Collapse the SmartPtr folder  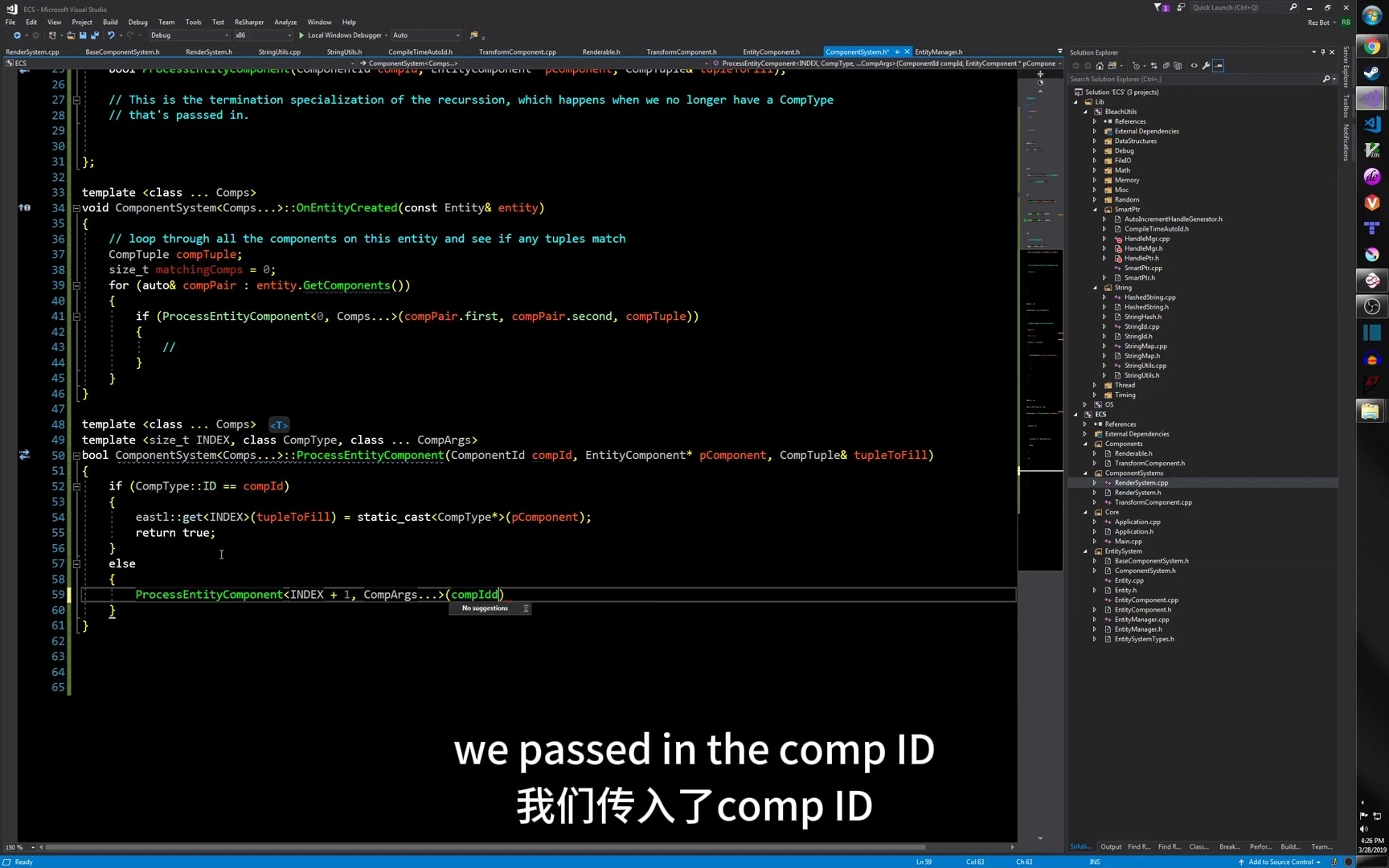[x=1095, y=210]
